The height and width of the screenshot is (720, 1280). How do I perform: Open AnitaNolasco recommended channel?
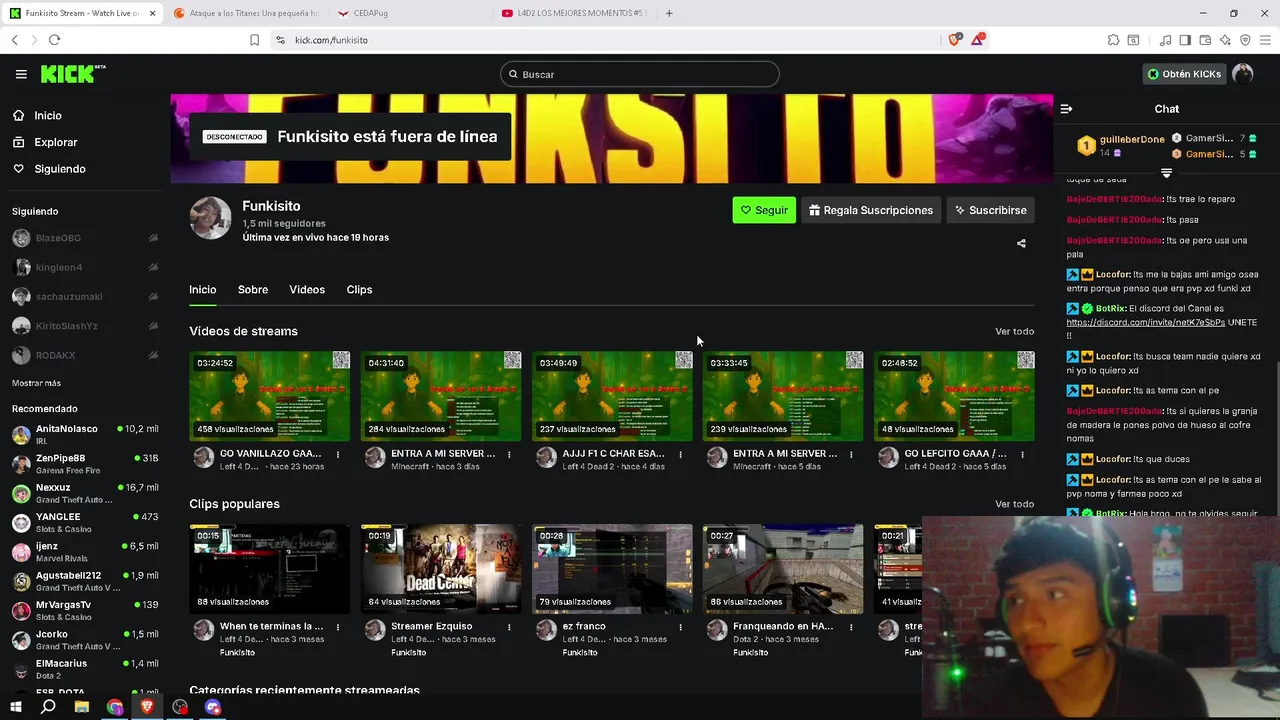[x=85, y=434]
